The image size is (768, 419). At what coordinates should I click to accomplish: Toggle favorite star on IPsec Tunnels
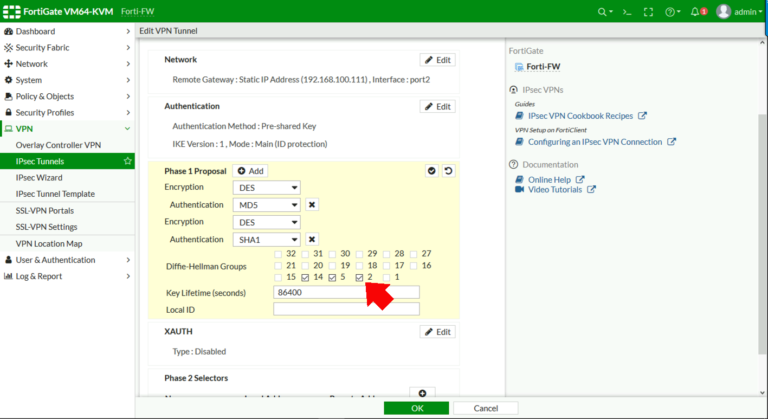pyautogui.click(x=127, y=161)
